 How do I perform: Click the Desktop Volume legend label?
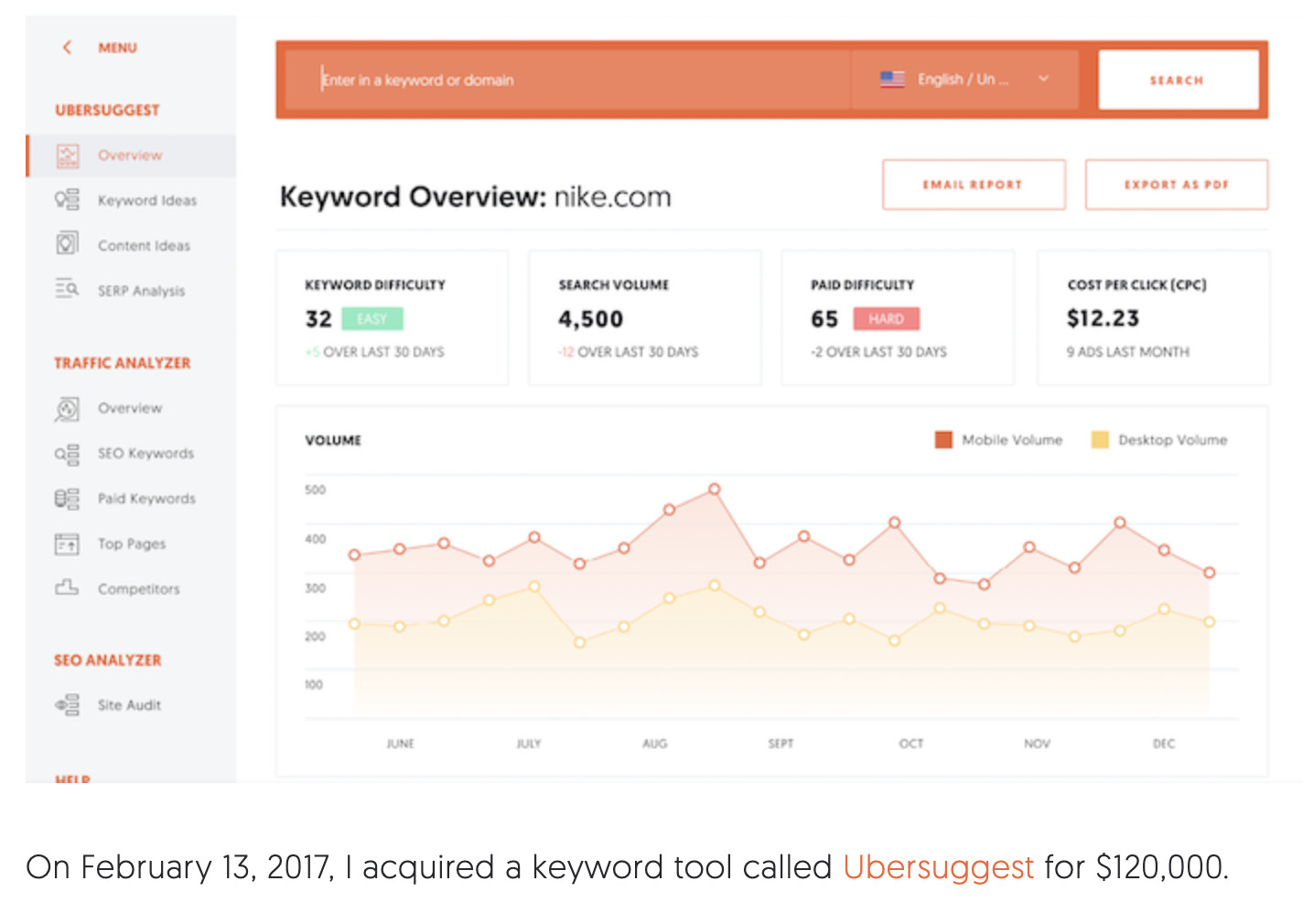pos(1172,440)
